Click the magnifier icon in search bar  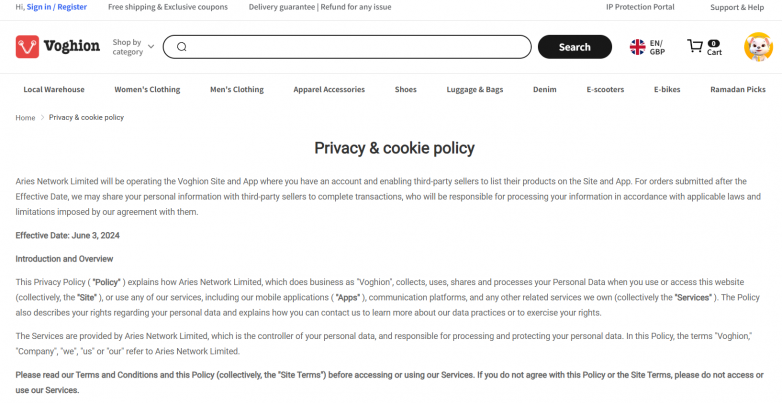(x=182, y=47)
